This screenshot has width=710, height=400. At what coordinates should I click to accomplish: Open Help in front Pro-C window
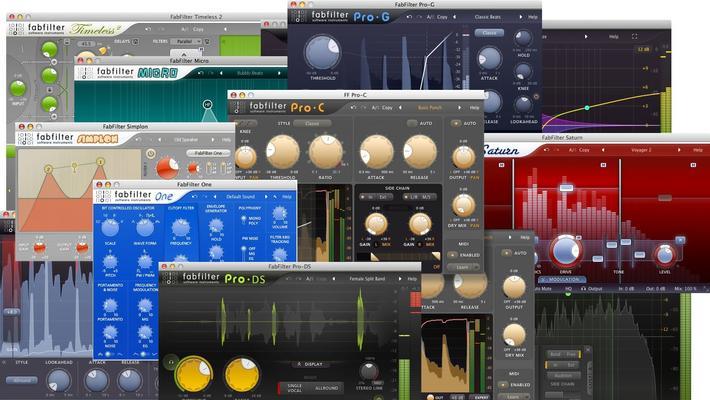point(474,108)
